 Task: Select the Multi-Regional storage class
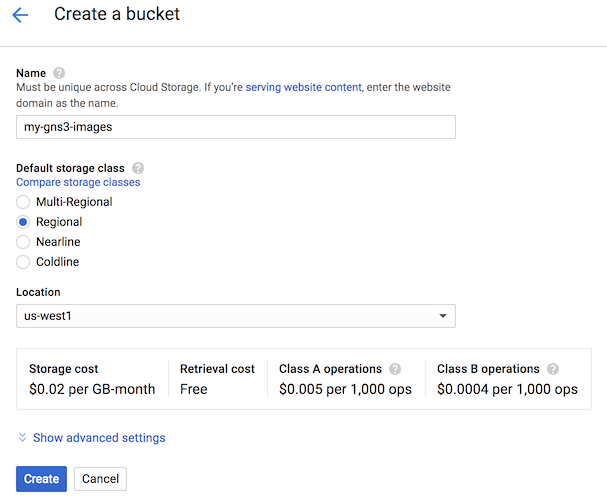pos(24,202)
